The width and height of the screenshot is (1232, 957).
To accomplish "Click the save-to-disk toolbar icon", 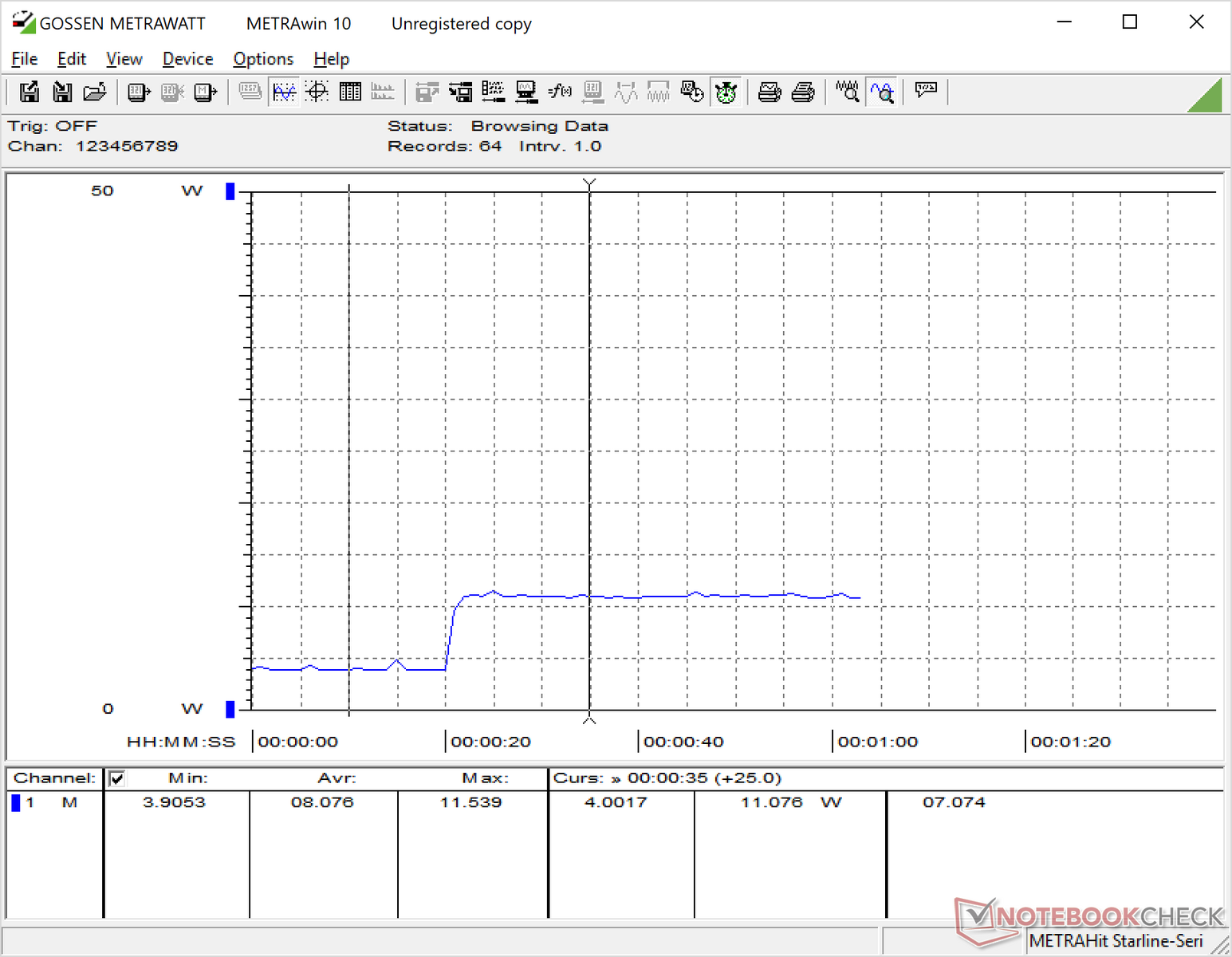I will coord(30,93).
